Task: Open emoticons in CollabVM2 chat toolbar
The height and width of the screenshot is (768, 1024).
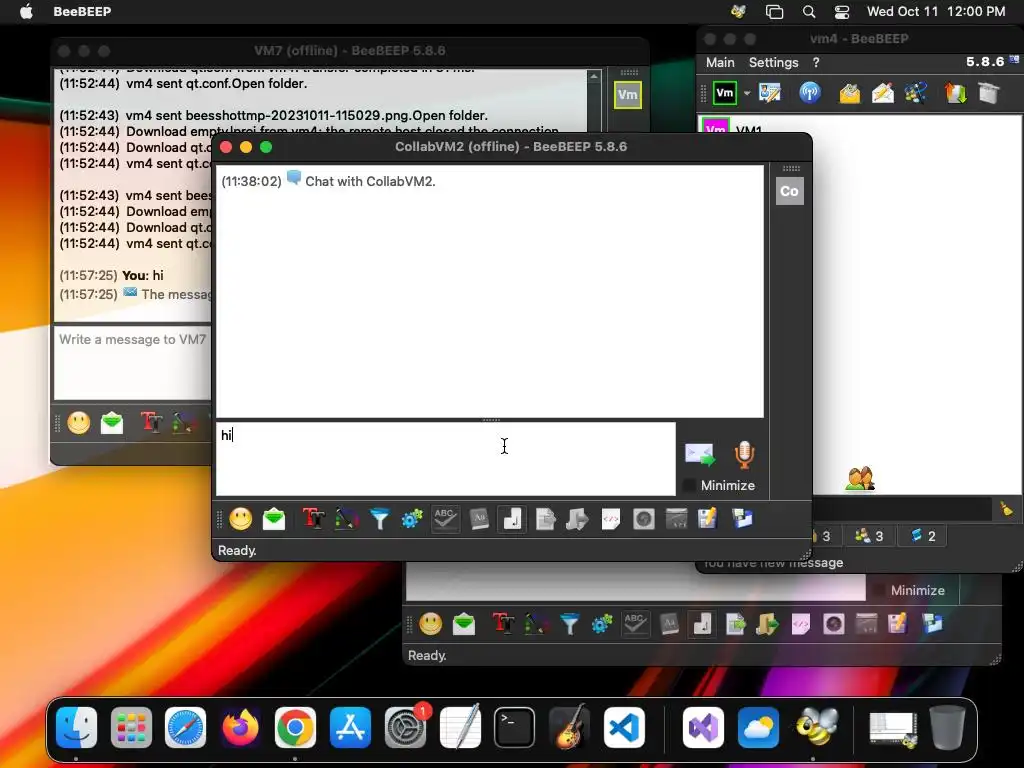Action: click(240, 519)
